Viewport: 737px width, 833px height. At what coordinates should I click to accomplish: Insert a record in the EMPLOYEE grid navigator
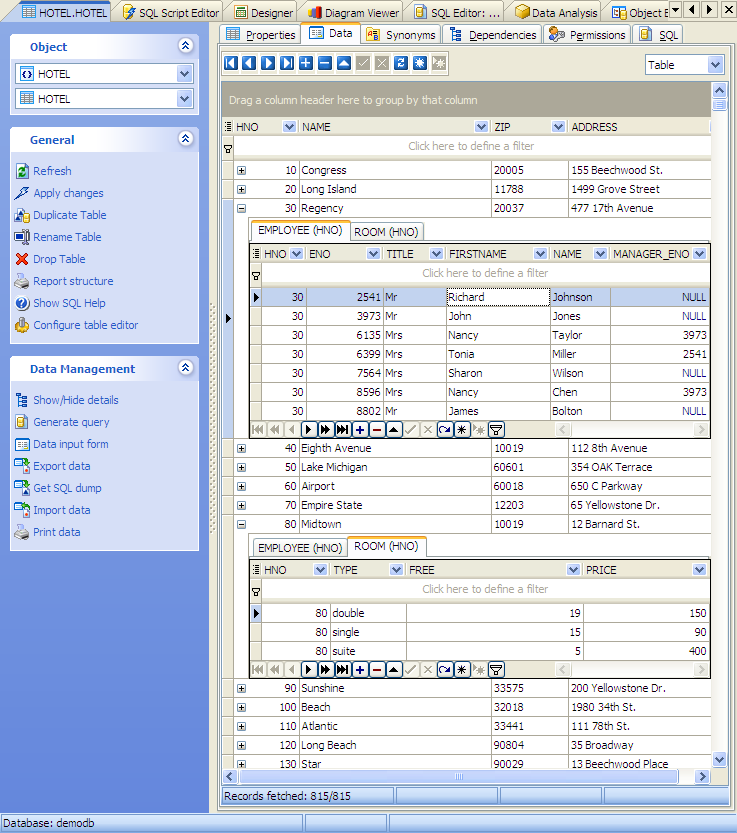coord(360,430)
